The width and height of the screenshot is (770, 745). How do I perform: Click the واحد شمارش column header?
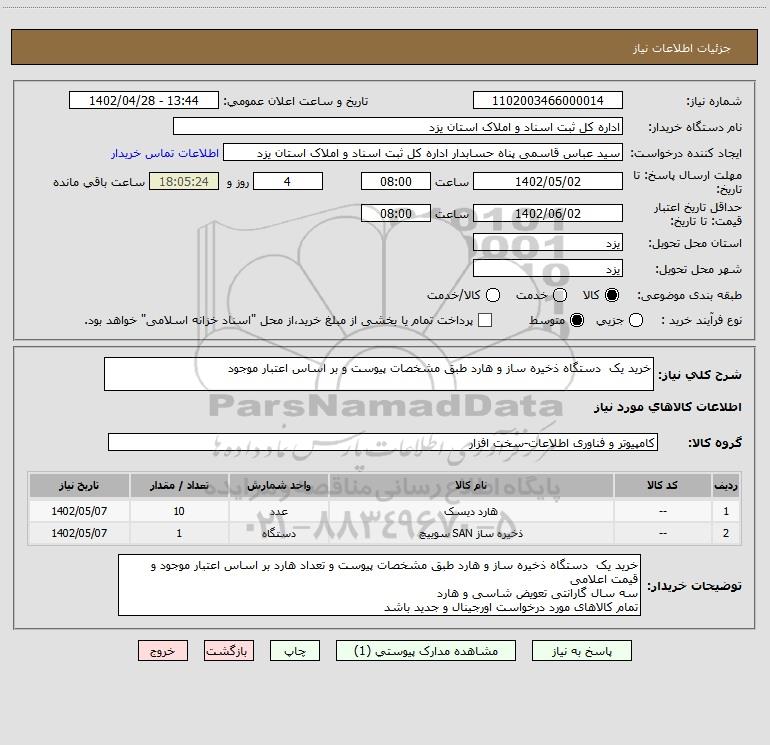tap(278, 485)
